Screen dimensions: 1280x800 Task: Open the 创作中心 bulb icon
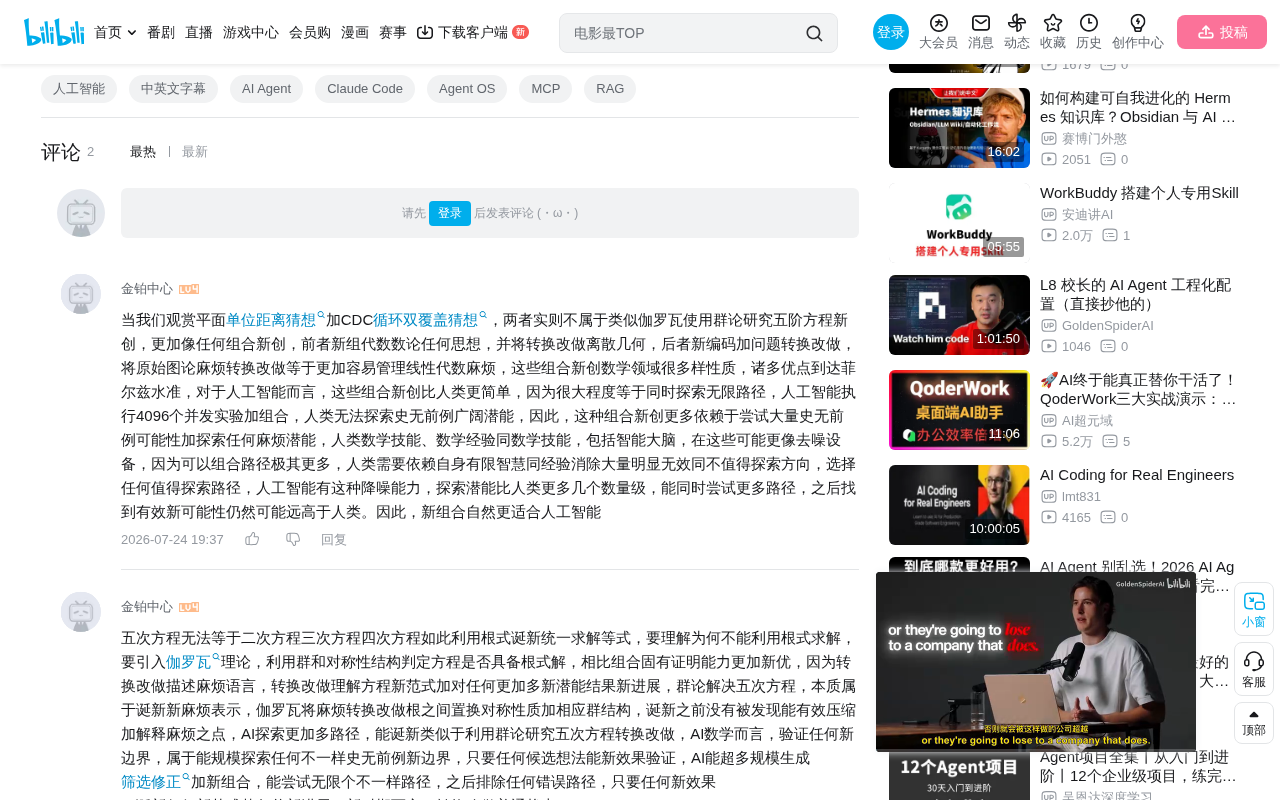(x=1138, y=23)
